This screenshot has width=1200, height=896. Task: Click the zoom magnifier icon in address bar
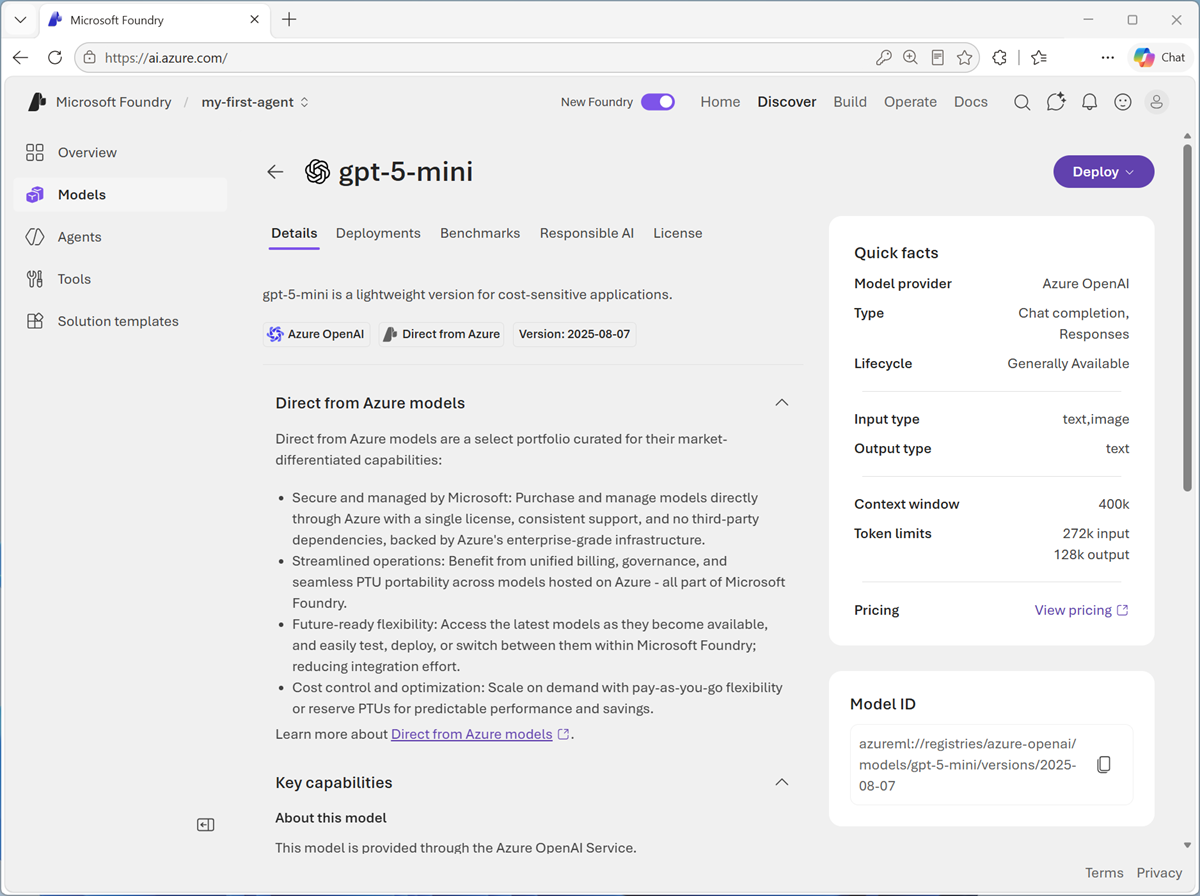[910, 58]
